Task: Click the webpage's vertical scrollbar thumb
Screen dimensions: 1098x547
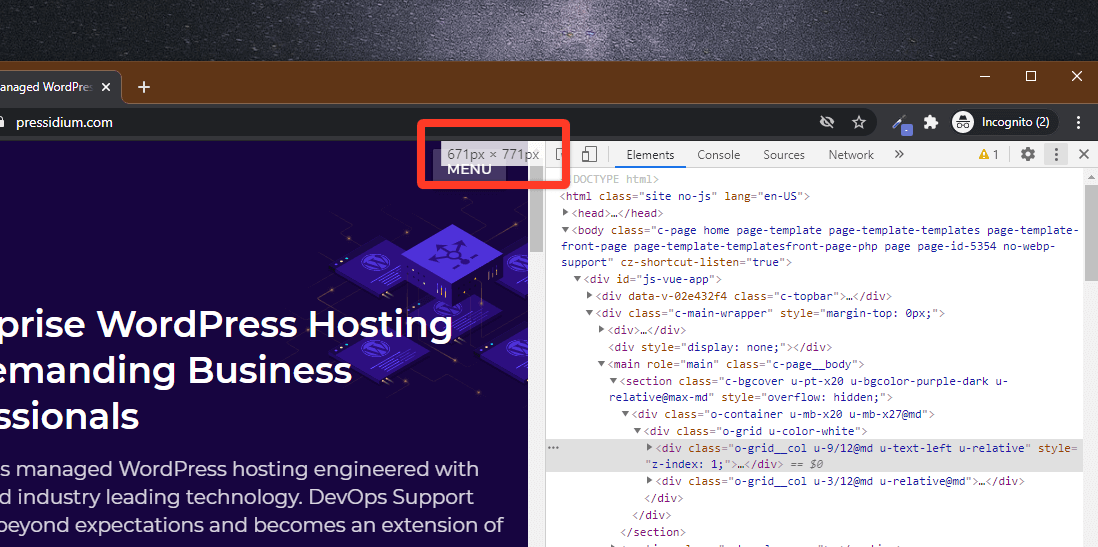Action: point(536,210)
